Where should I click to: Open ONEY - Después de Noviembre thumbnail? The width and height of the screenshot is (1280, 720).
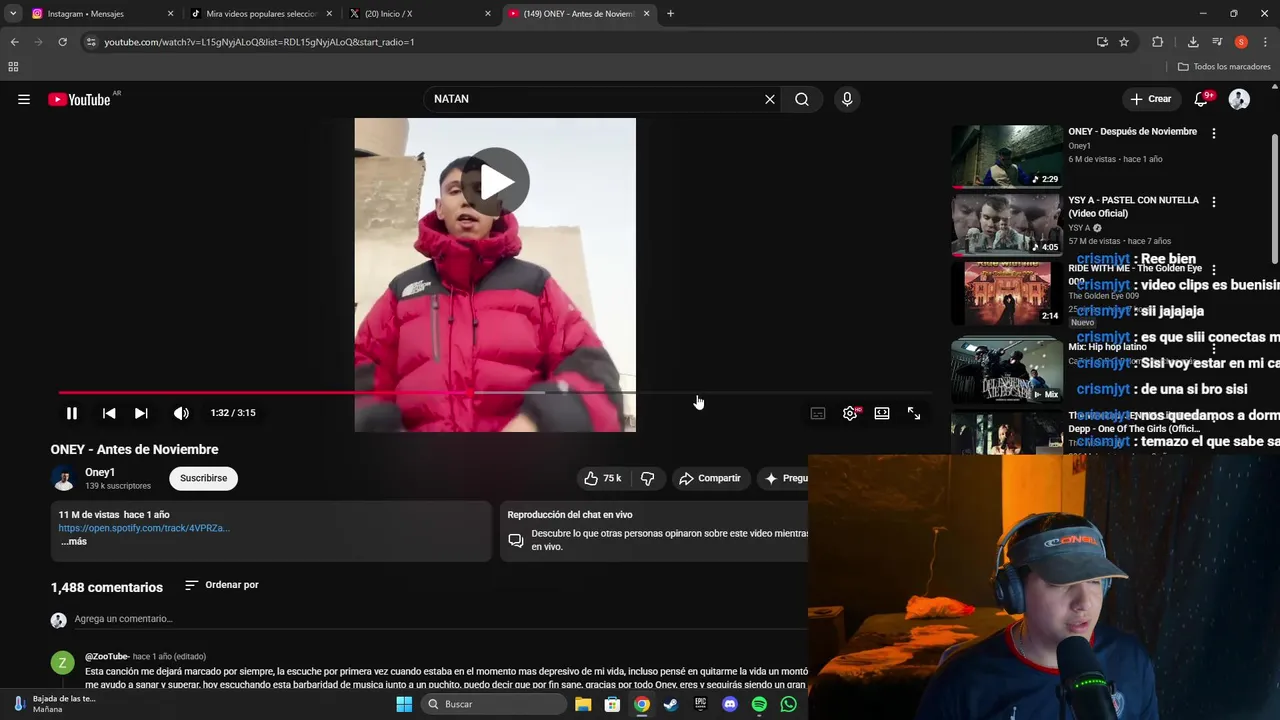(1006, 156)
